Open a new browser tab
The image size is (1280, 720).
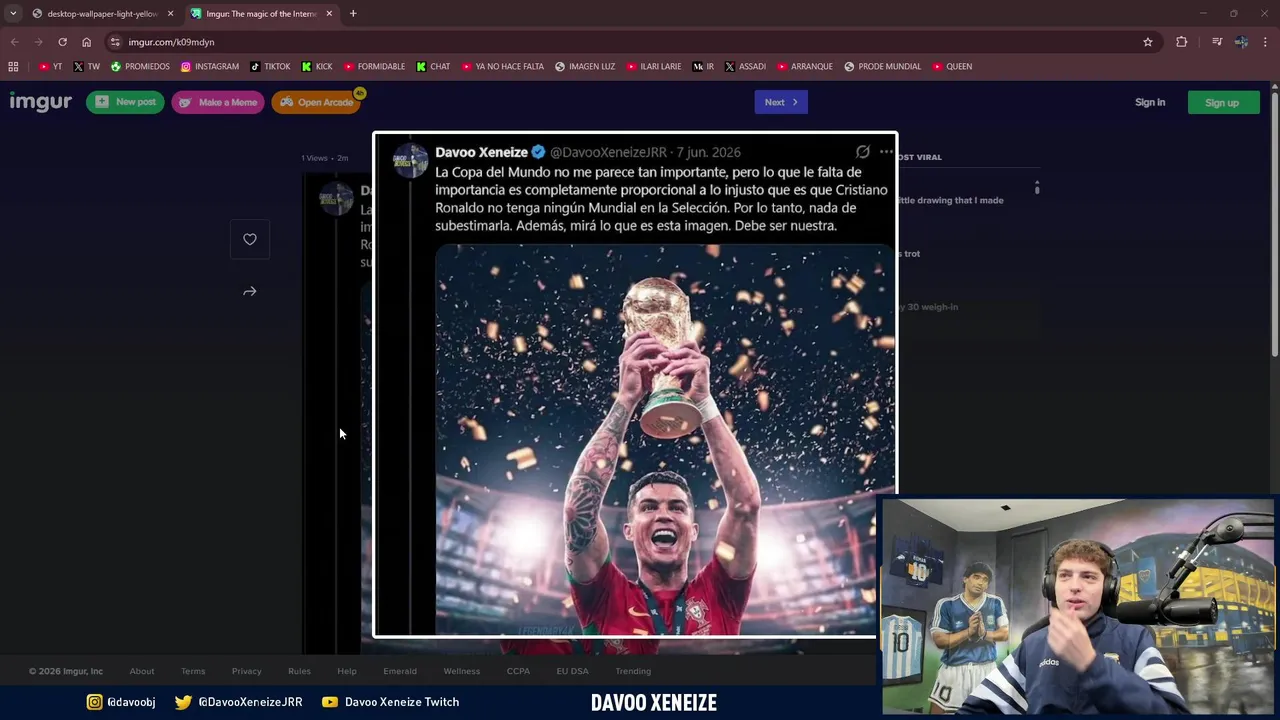coord(353,14)
